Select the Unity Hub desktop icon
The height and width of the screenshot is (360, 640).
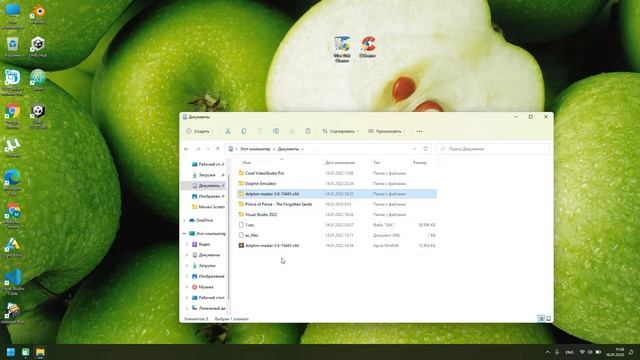[x=38, y=47]
